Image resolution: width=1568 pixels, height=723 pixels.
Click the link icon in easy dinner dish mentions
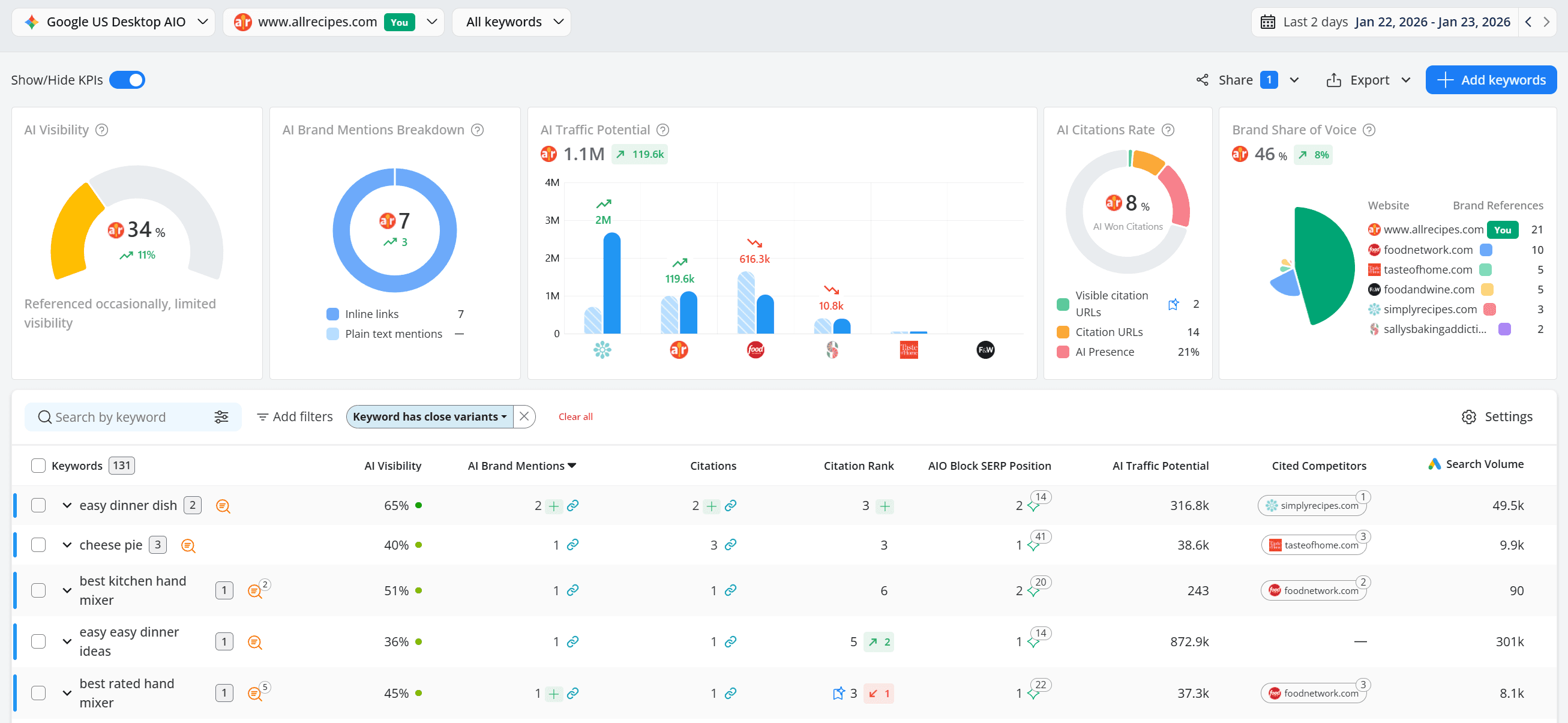click(573, 506)
